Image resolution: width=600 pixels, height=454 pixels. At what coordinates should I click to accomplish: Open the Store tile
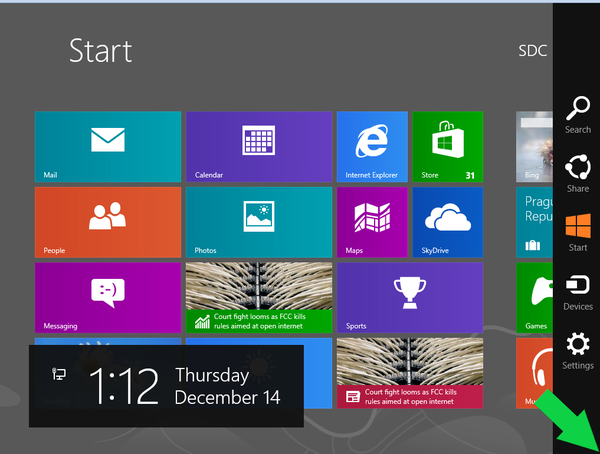pos(448,147)
